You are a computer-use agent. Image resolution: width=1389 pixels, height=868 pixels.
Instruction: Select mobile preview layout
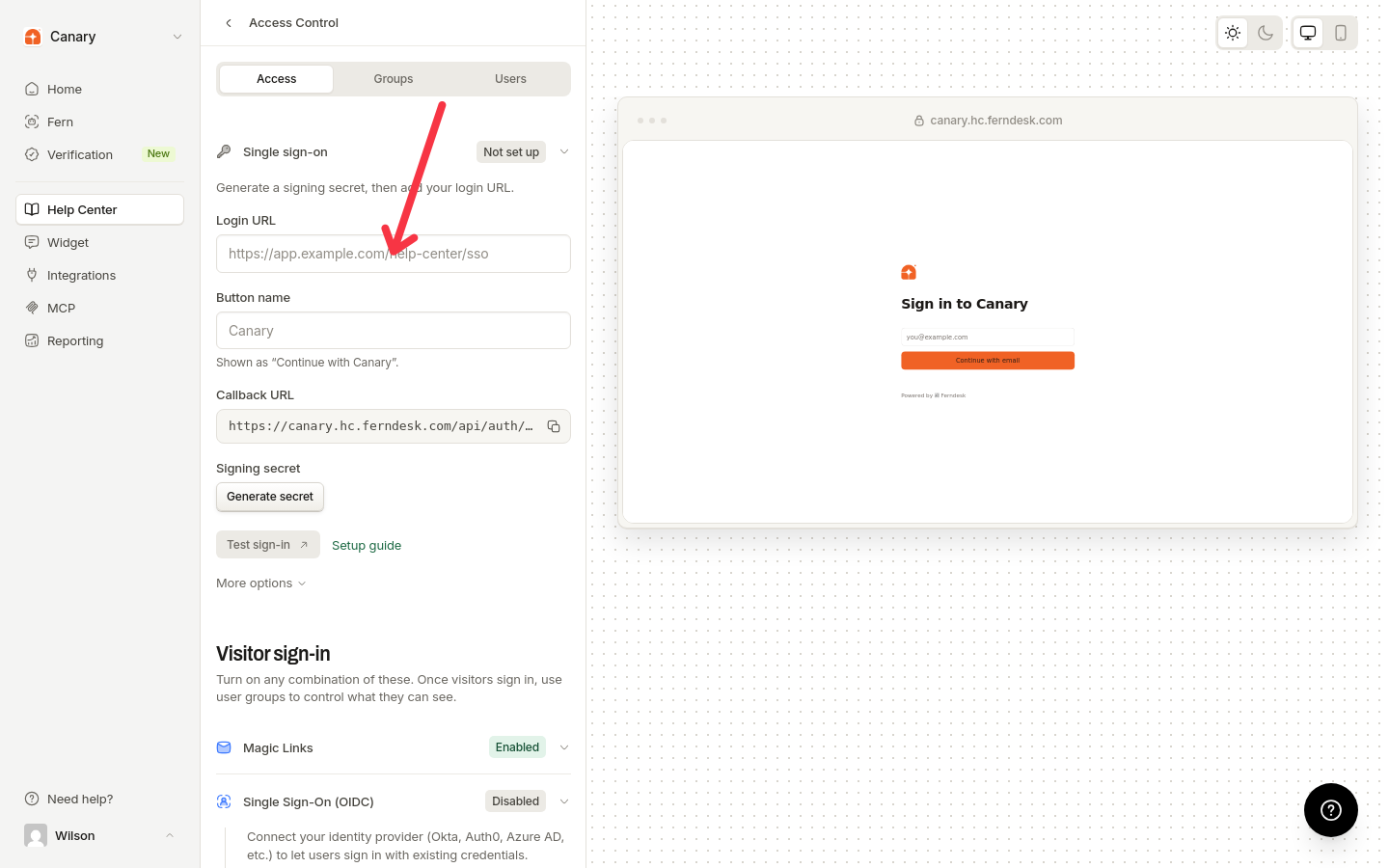click(1341, 33)
